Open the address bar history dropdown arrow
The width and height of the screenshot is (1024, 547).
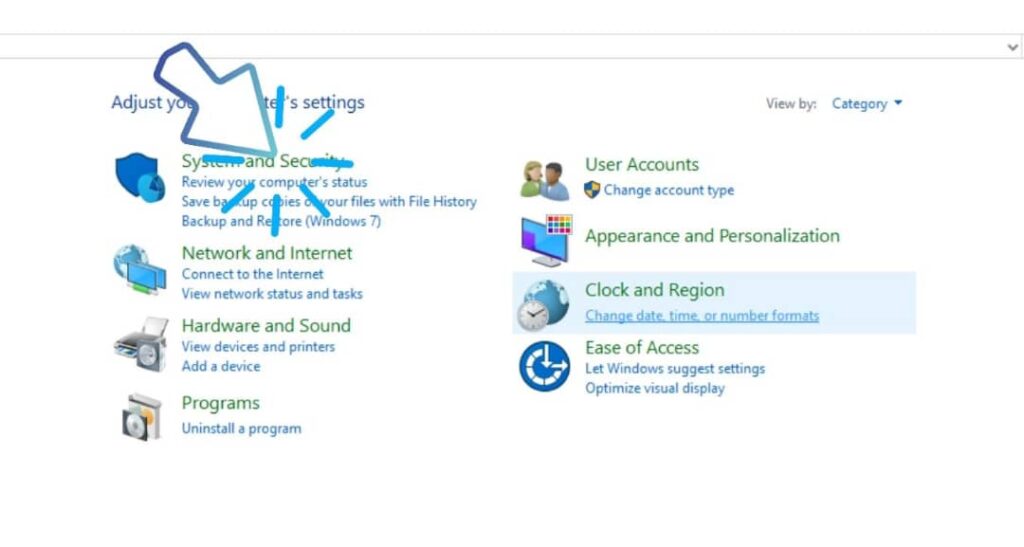[1012, 47]
